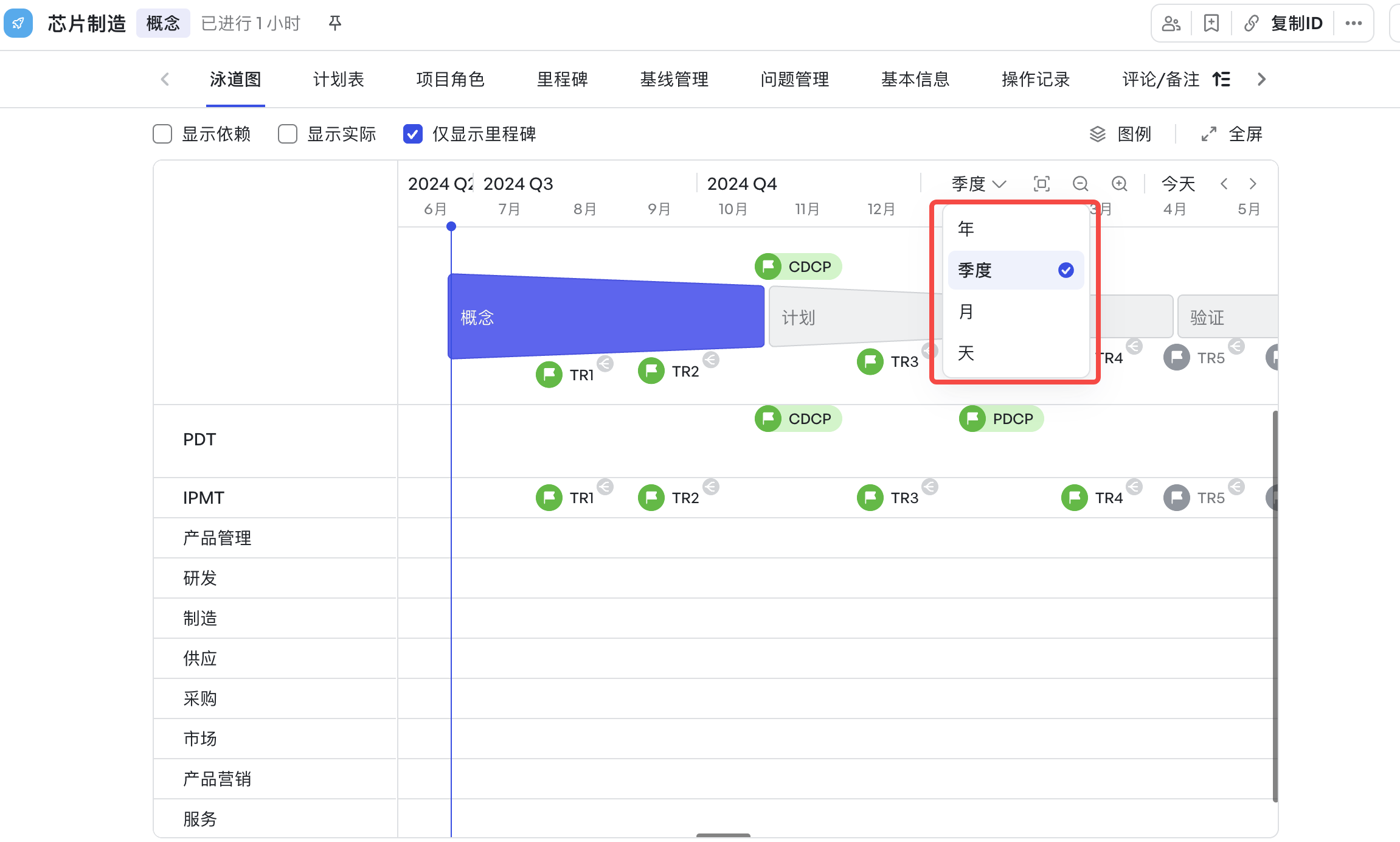
Task: Click the gray TR5 milestone under 验证 bar
Action: pyautogui.click(x=1194, y=357)
